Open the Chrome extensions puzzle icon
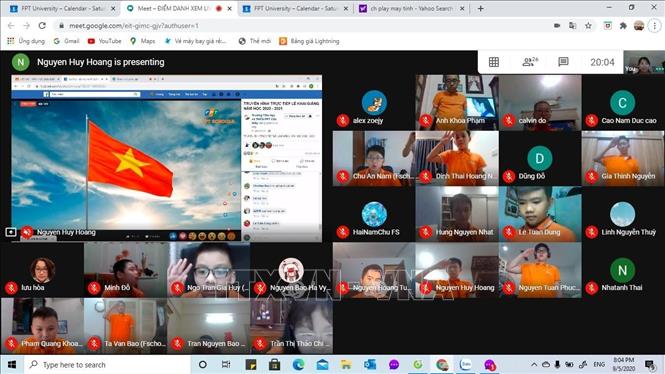Viewport: 665px width, 374px height. click(x=623, y=25)
